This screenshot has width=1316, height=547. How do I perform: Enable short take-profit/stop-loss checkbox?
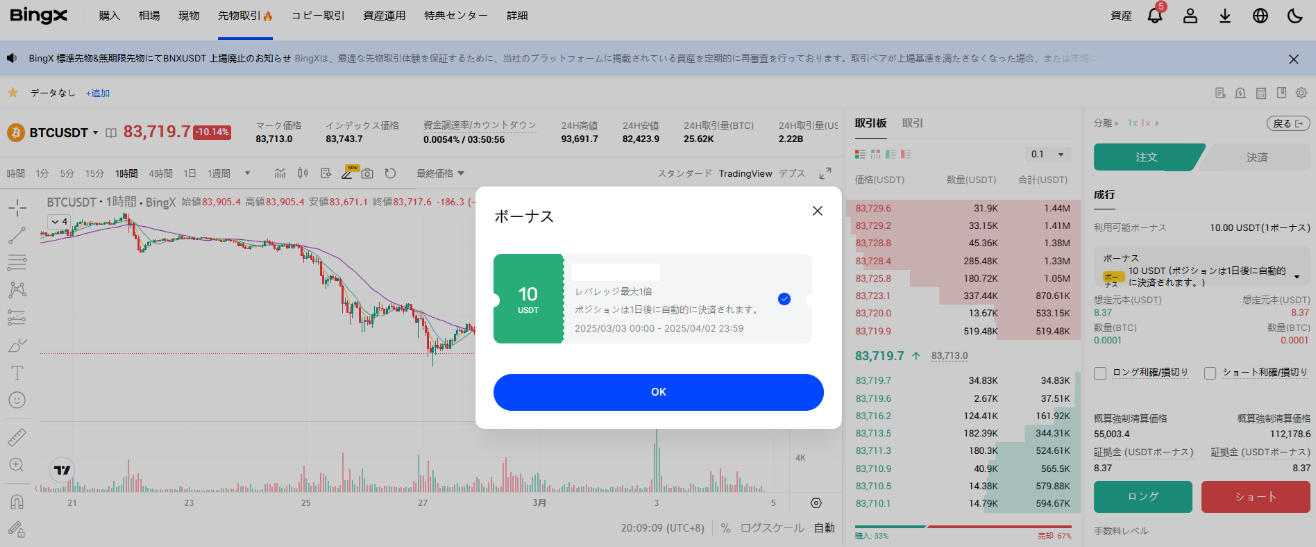click(1210, 373)
